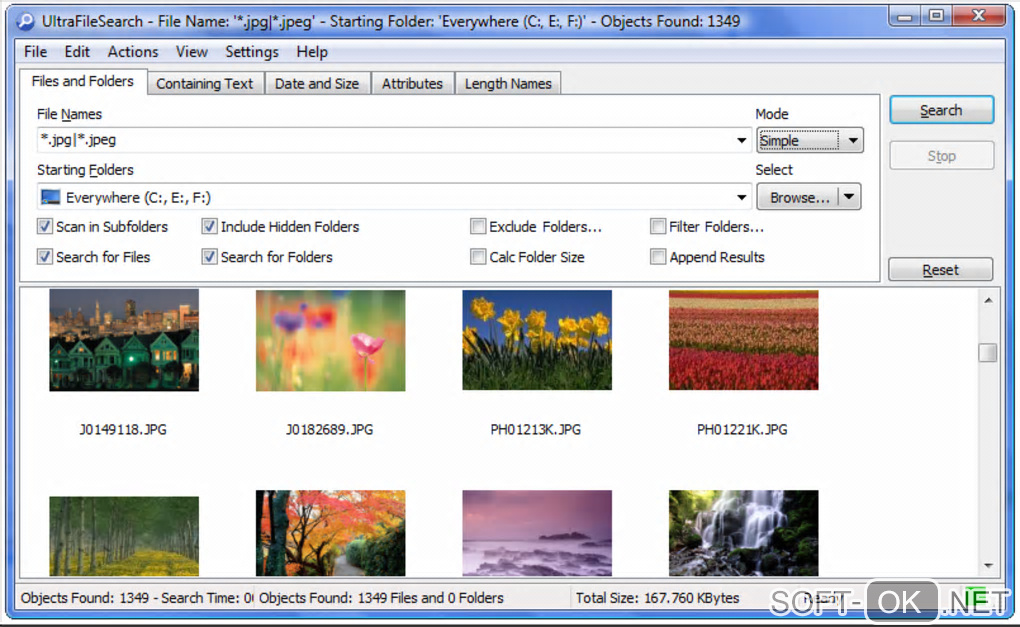Select the J0182689.JPG poppies thumbnail

pos(330,340)
